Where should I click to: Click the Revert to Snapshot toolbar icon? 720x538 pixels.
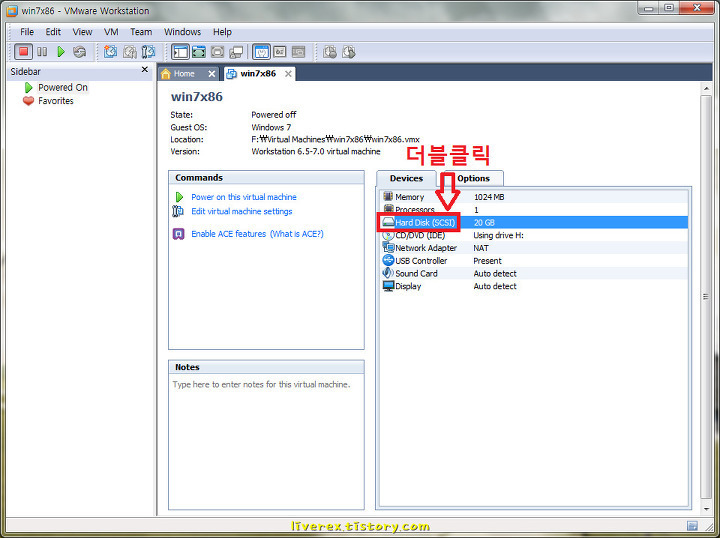click(x=129, y=51)
